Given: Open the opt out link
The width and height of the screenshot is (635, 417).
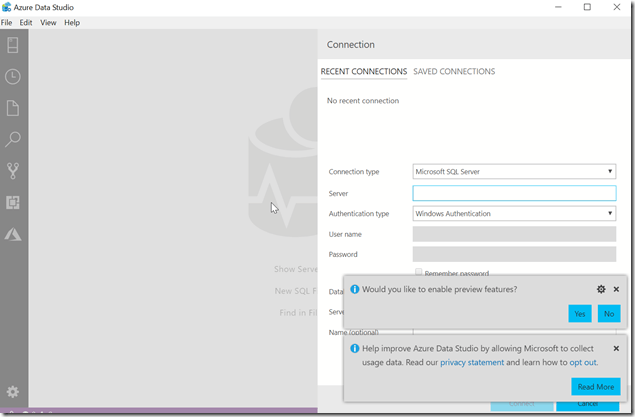Looking at the screenshot, I should (x=583, y=362).
